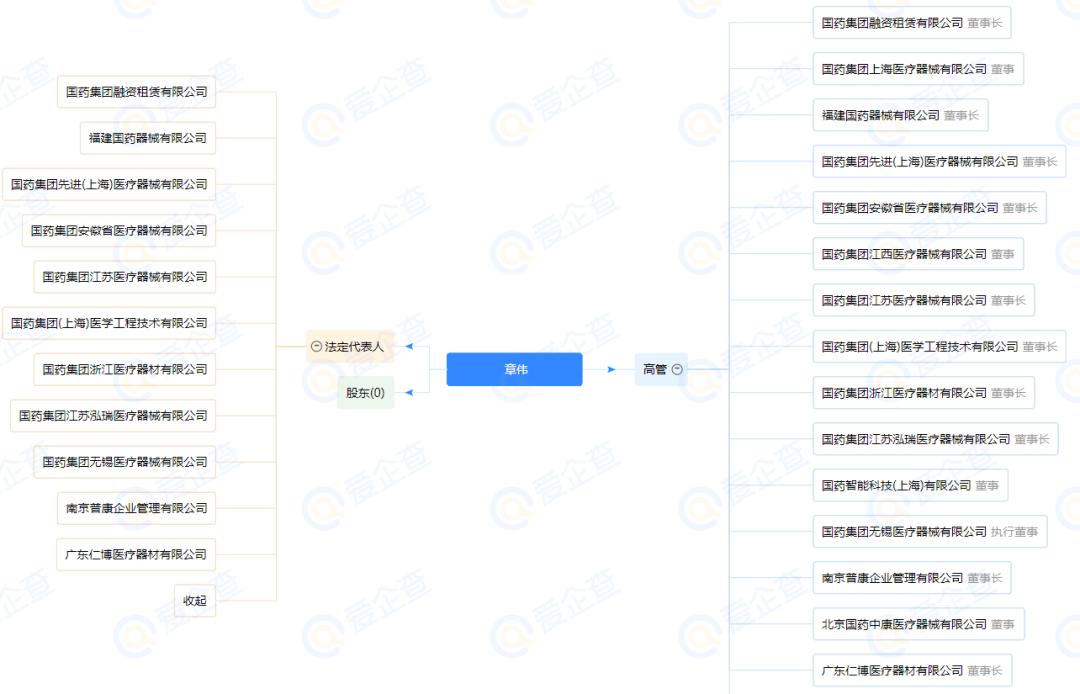Open 国药集团(上海)医学工程技术有限公司 on left side

pyautogui.click(x=109, y=323)
